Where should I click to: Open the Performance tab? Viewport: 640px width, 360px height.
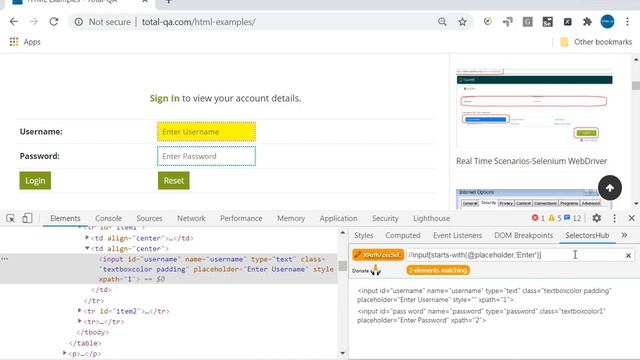241,218
